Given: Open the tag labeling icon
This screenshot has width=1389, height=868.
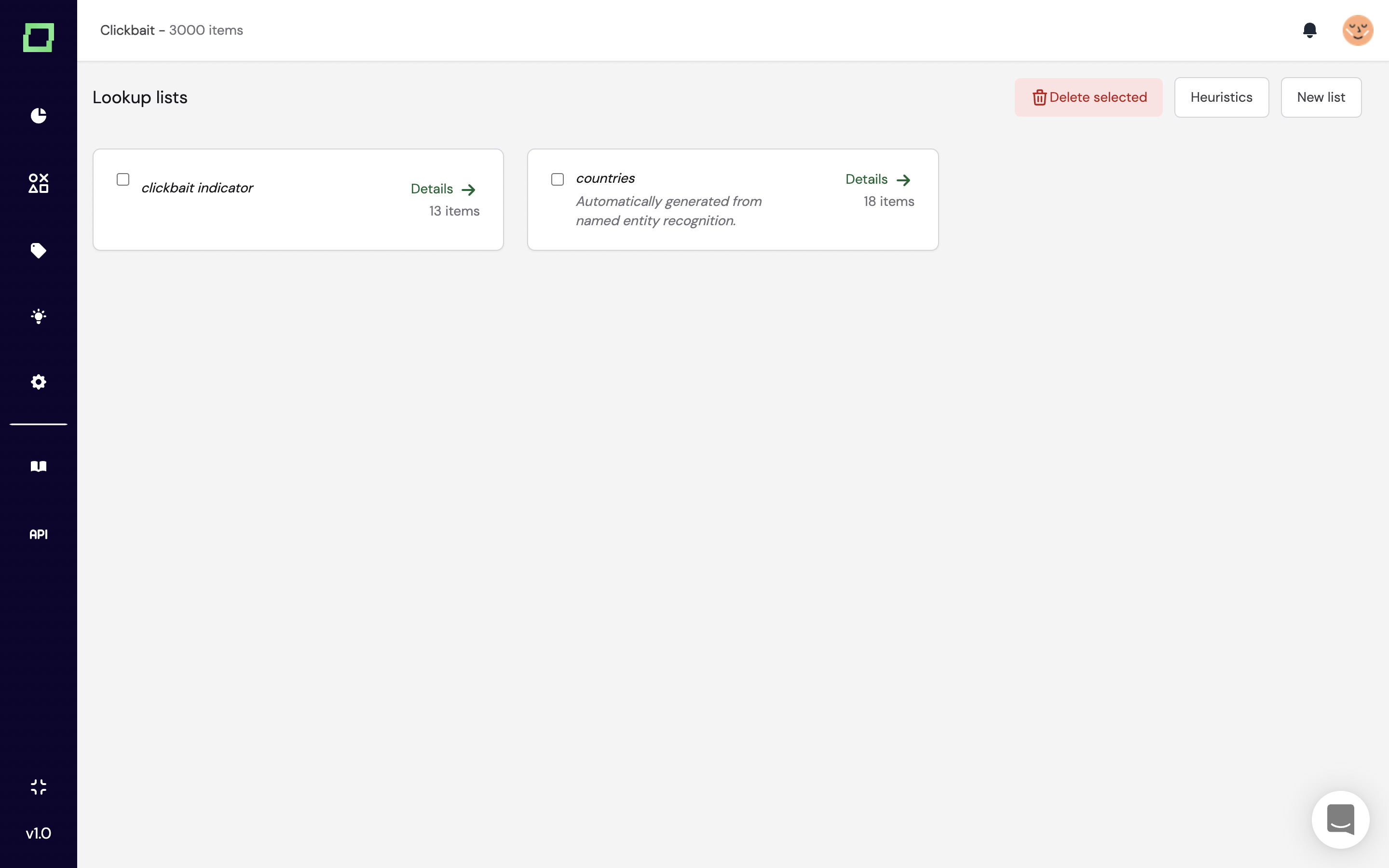Looking at the screenshot, I should pyautogui.click(x=39, y=250).
